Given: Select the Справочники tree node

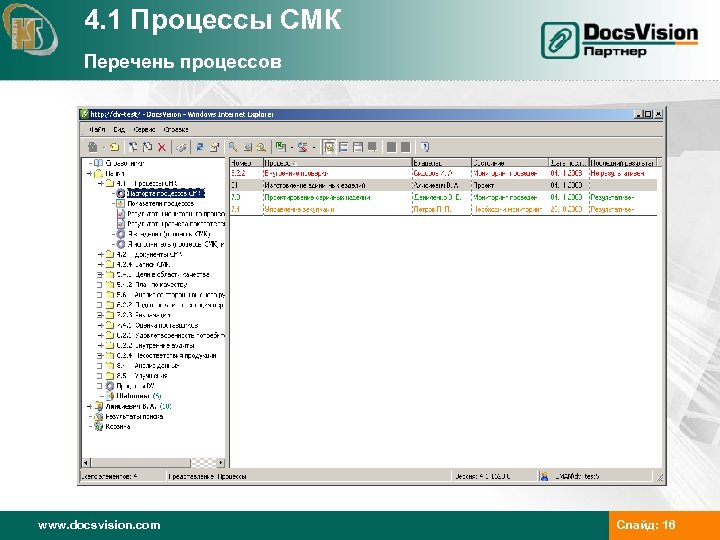Looking at the screenshot, I should pos(124,163).
